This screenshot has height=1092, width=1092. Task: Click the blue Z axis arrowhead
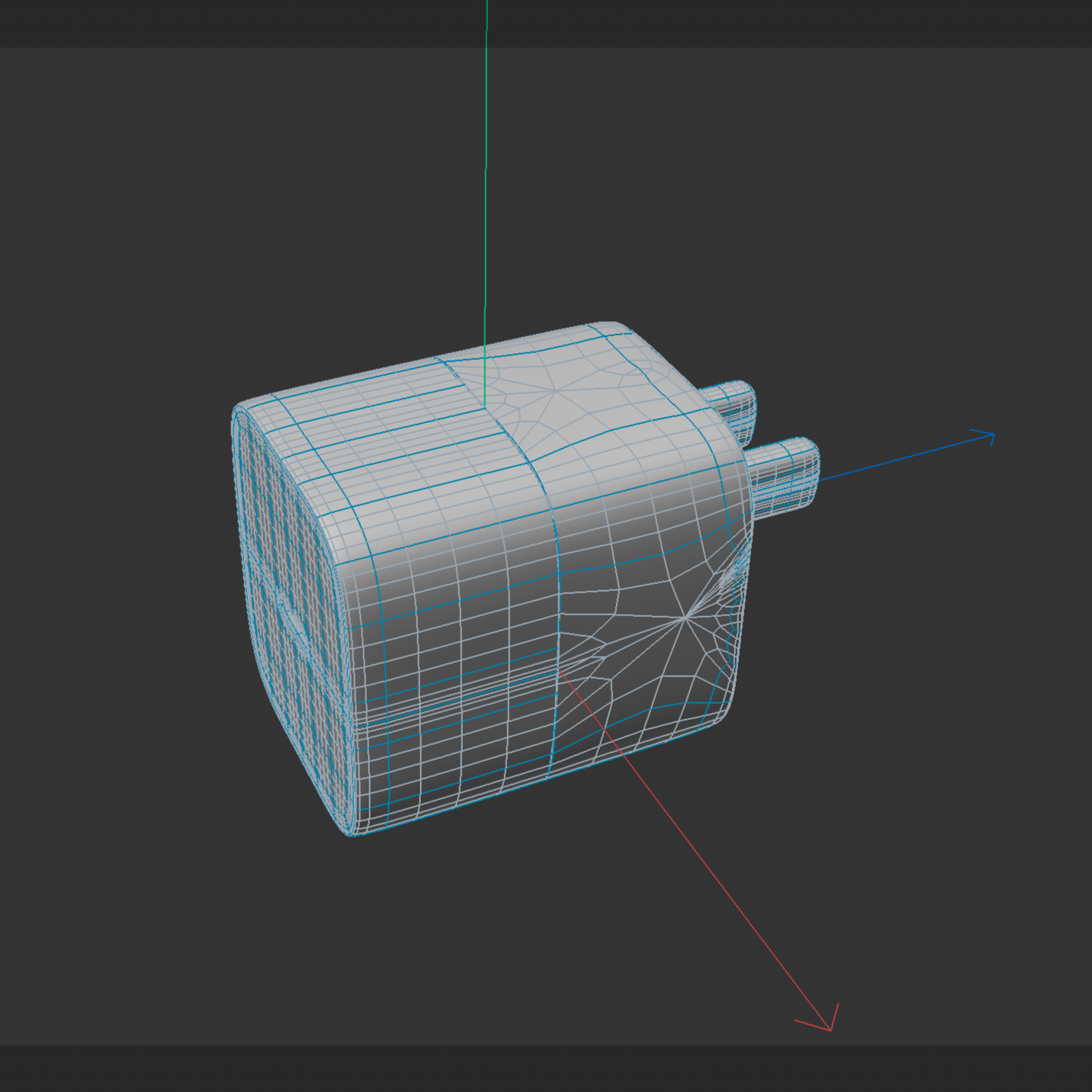pyautogui.click(x=982, y=438)
